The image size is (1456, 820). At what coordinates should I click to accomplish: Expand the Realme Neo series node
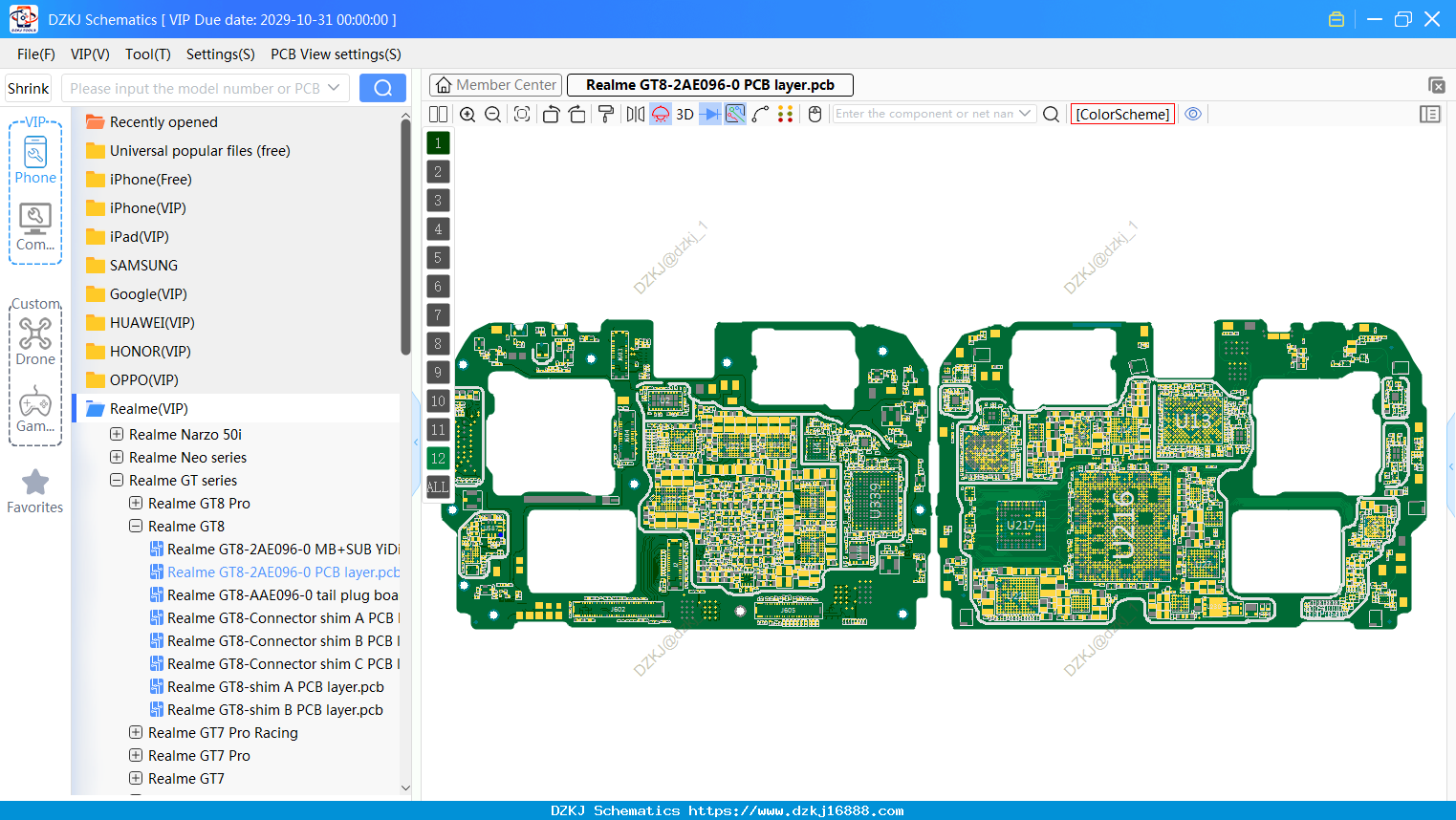coord(117,457)
